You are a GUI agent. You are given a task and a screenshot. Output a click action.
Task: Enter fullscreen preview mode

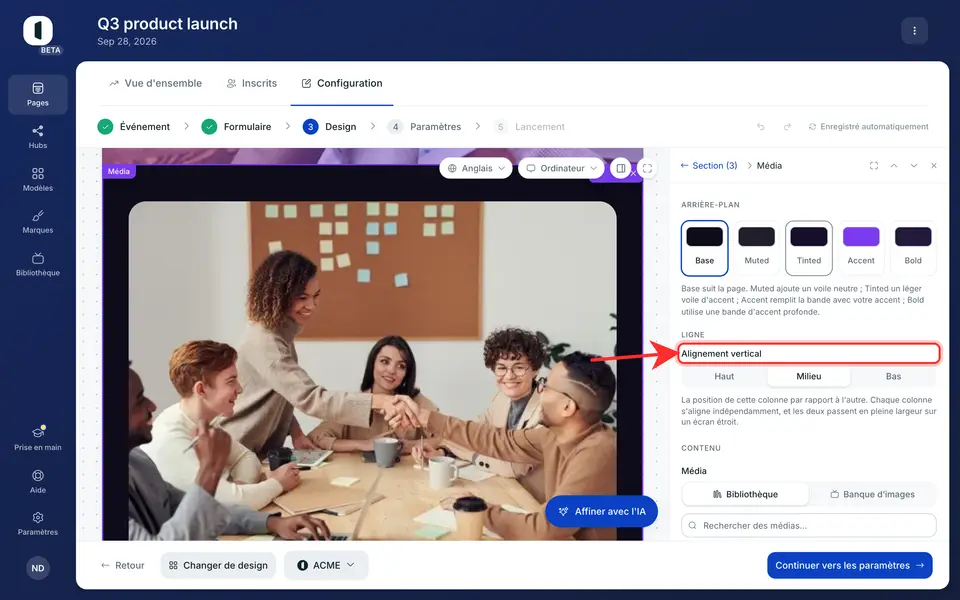tap(647, 168)
